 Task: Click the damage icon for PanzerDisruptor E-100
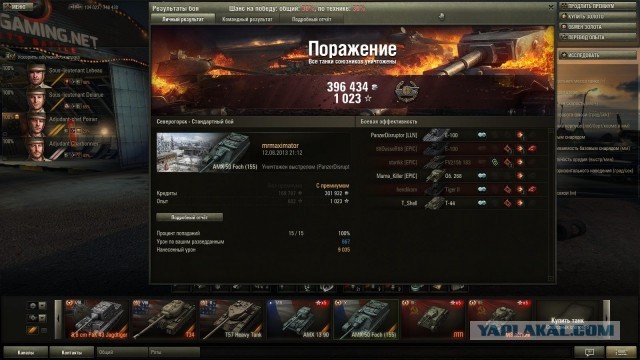[520, 135]
